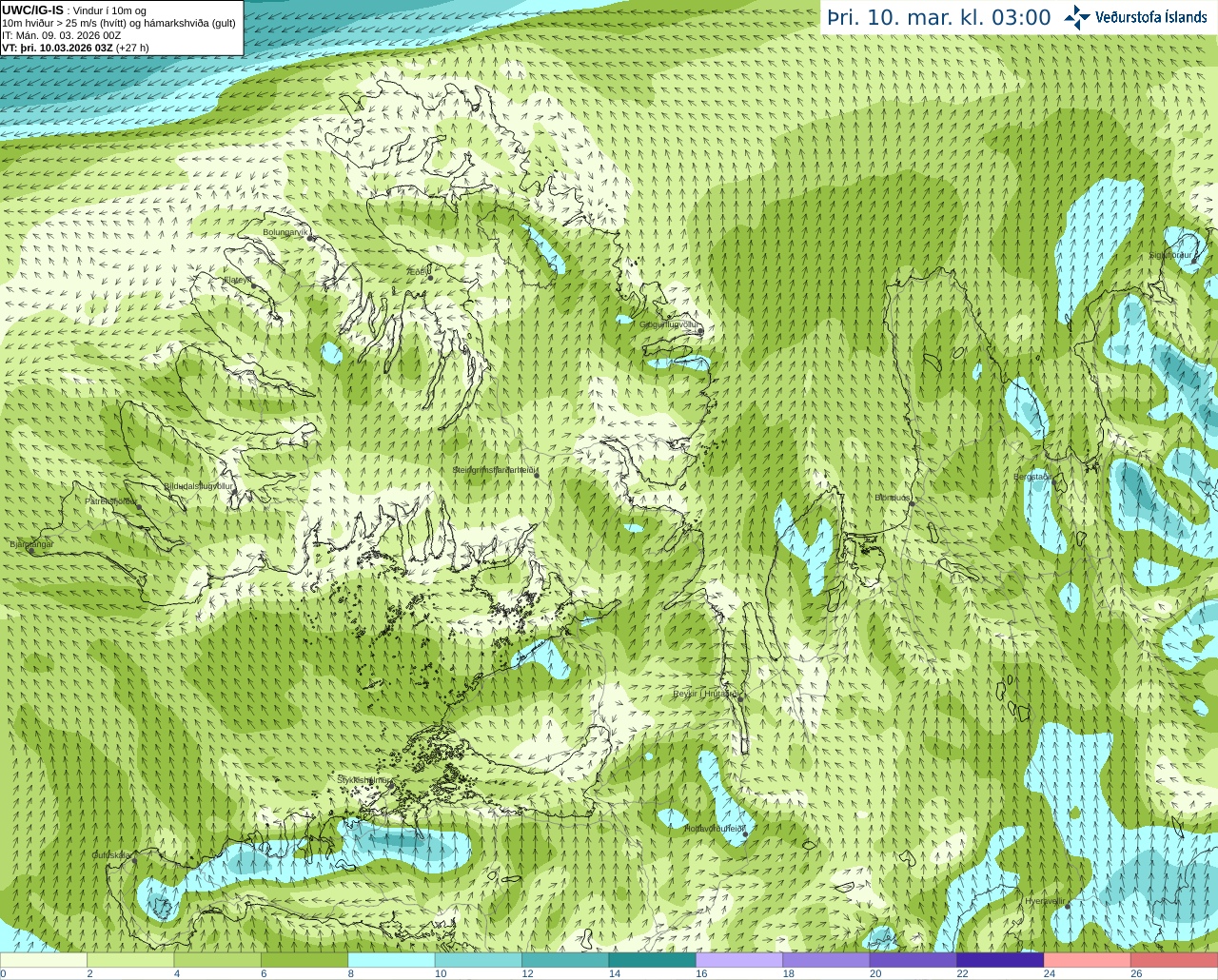Screen dimensions: 1218x980
Task: Click the Patreksfjörður station label
Action: click(x=112, y=500)
